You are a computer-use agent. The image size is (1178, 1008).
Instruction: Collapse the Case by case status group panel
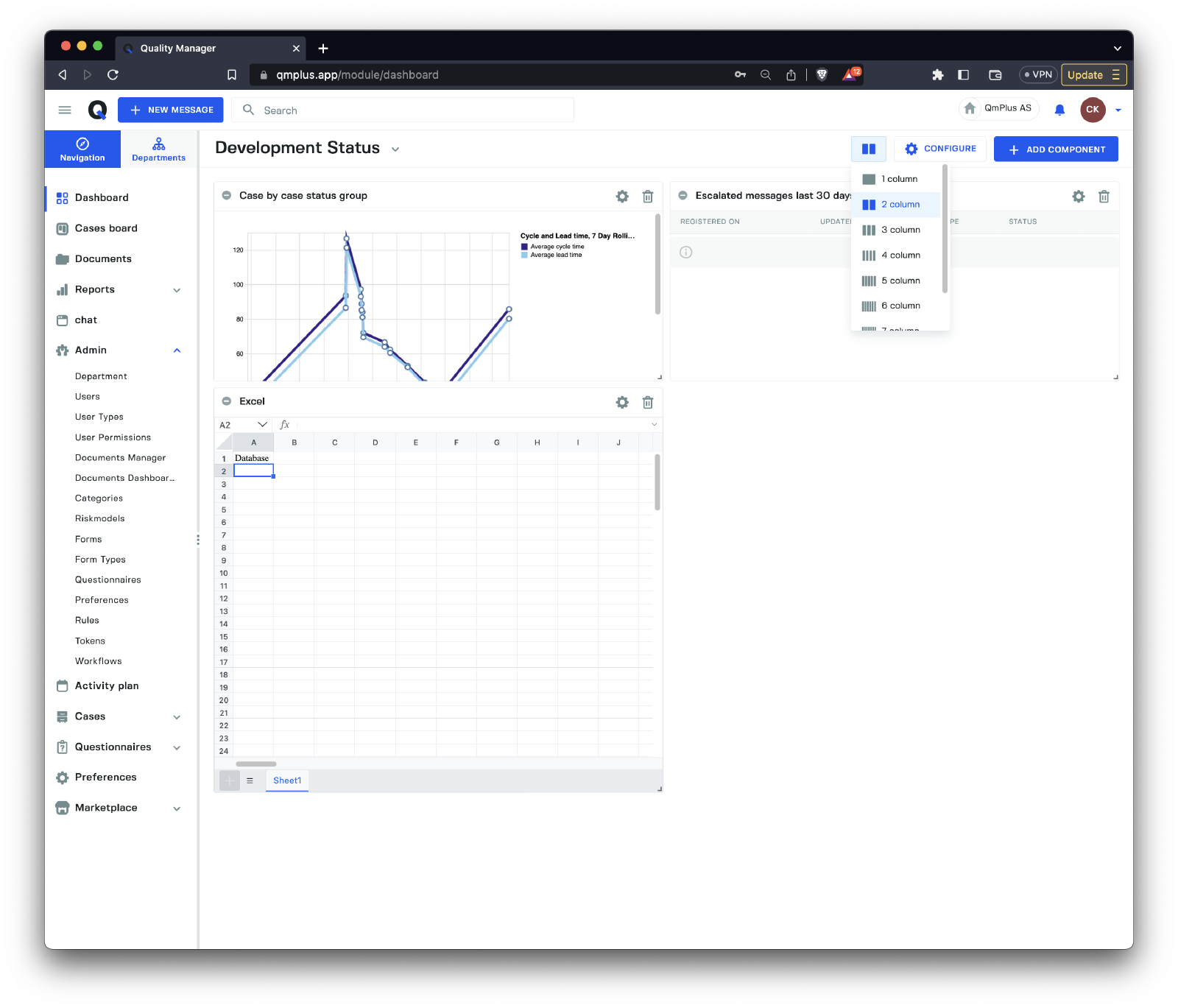pos(227,196)
